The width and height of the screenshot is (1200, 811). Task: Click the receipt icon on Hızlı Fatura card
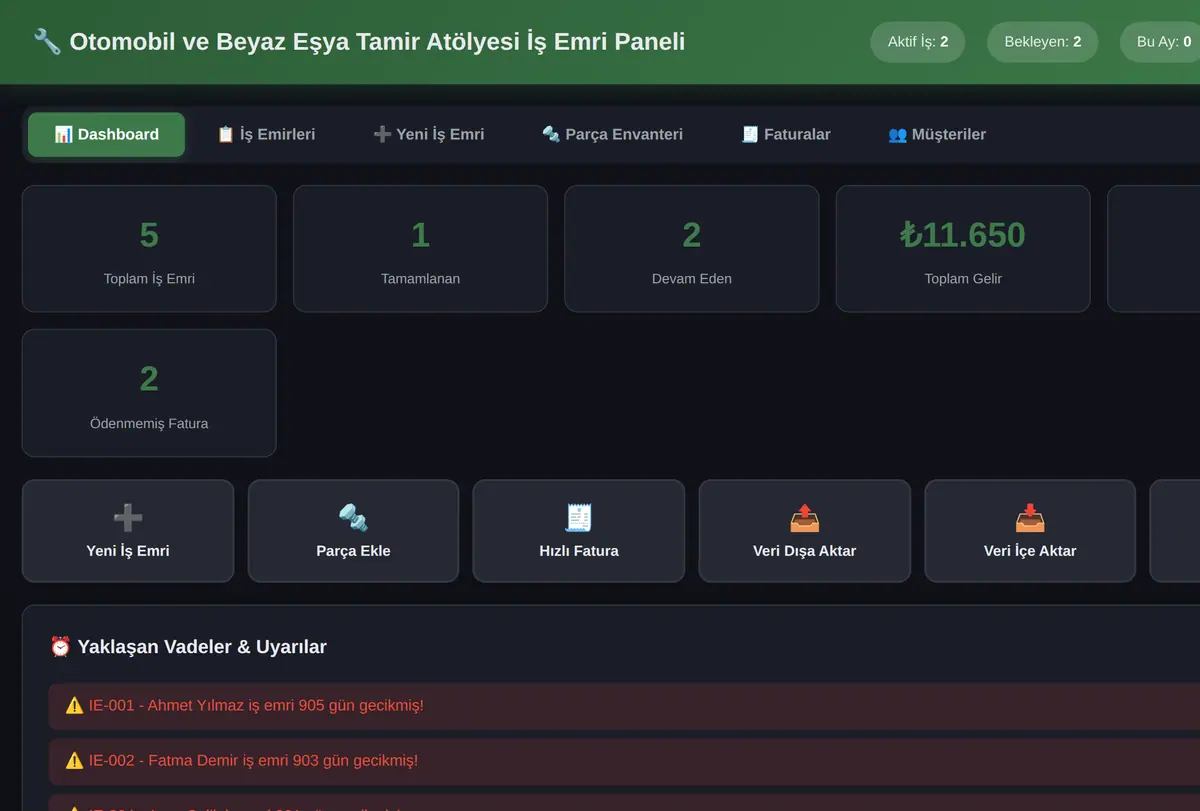(579, 517)
